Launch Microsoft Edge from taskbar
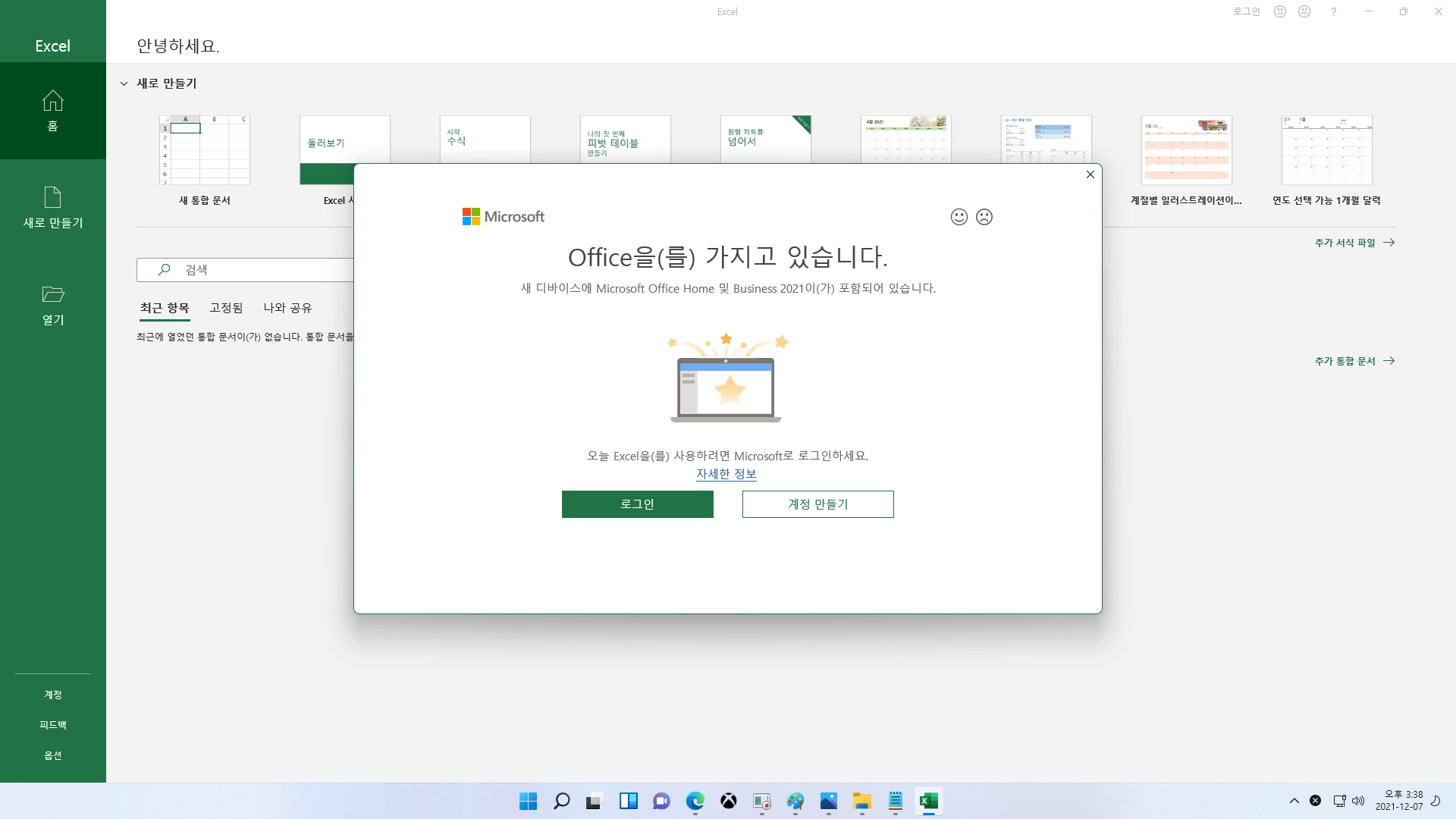The image size is (1456, 819). [x=695, y=801]
